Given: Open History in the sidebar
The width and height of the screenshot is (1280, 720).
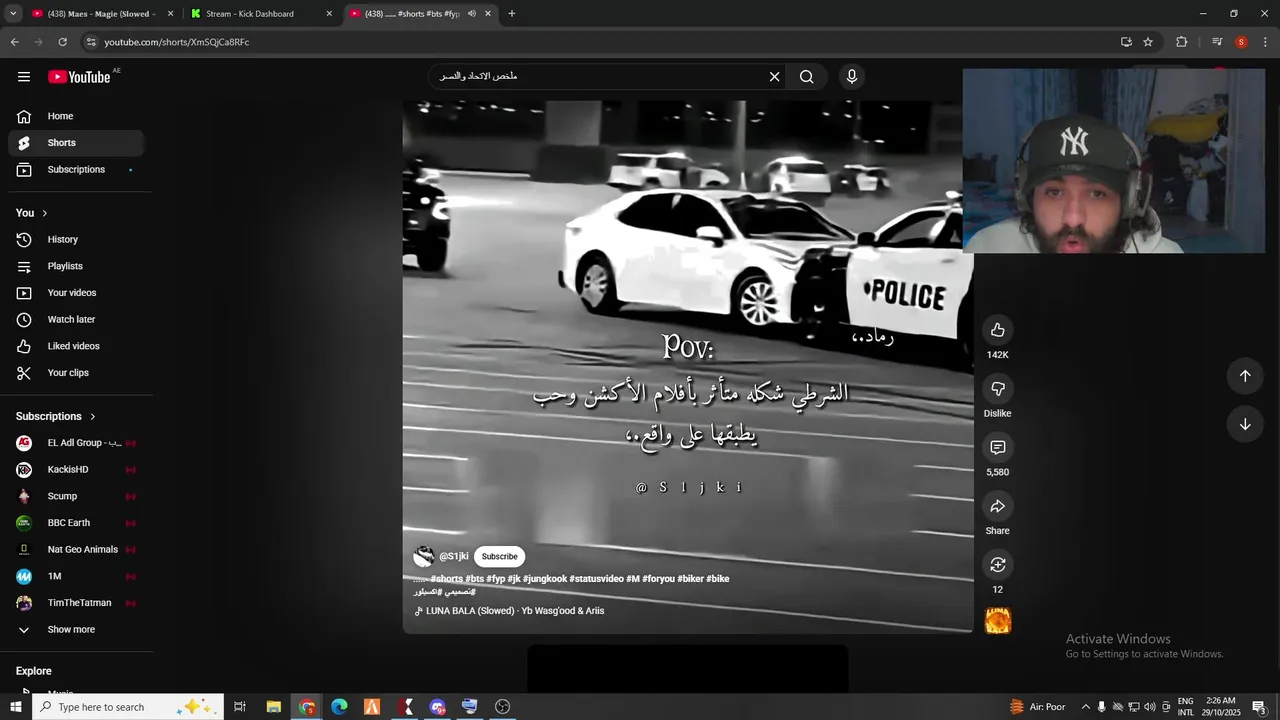Looking at the screenshot, I should tap(76, 240).
